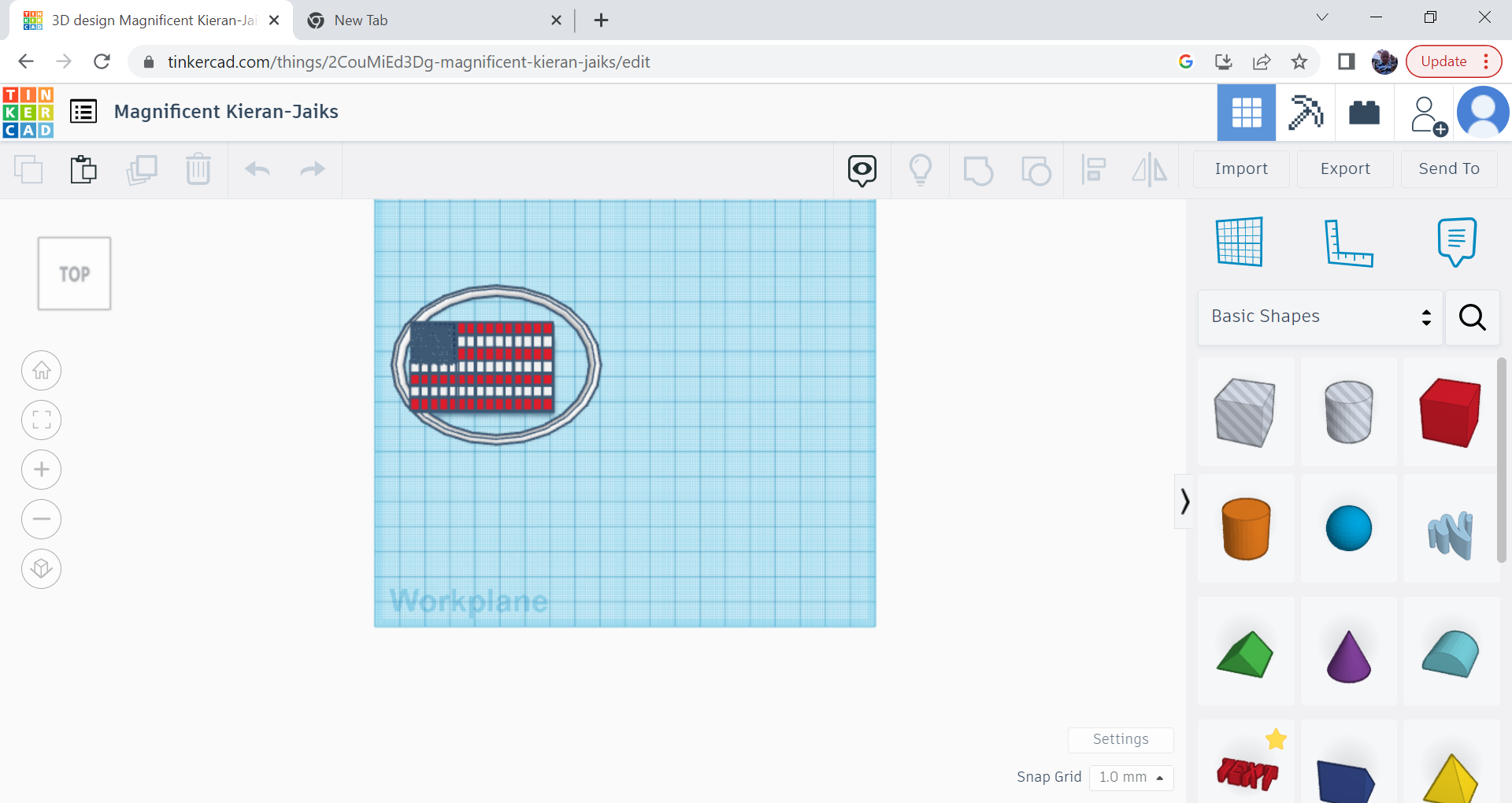Open the Blocks pickaxe mode

1306,113
